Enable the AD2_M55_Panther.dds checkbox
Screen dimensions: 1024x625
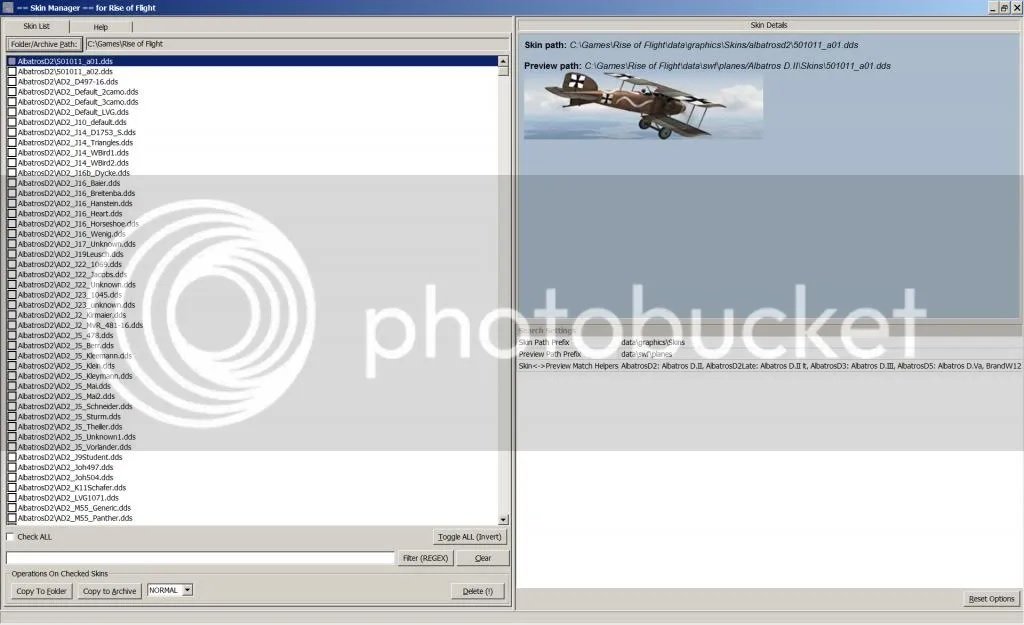(12, 518)
